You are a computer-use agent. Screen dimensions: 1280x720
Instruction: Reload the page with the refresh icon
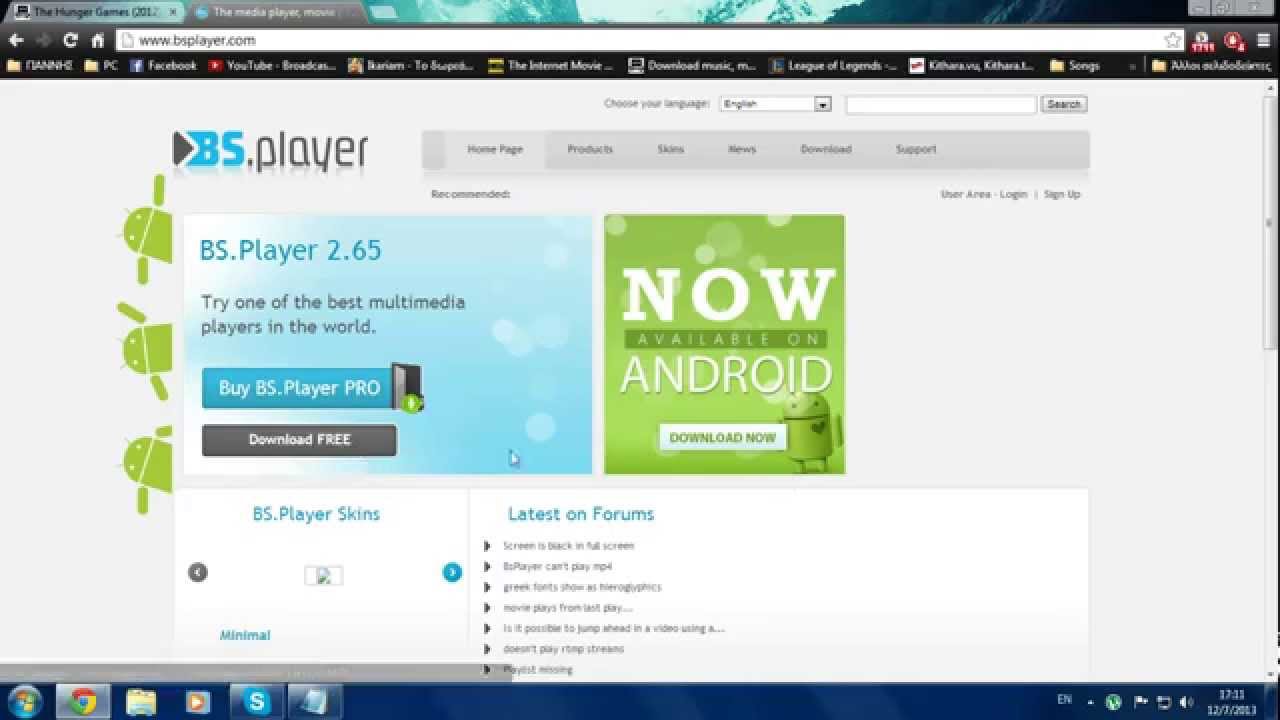[70, 40]
